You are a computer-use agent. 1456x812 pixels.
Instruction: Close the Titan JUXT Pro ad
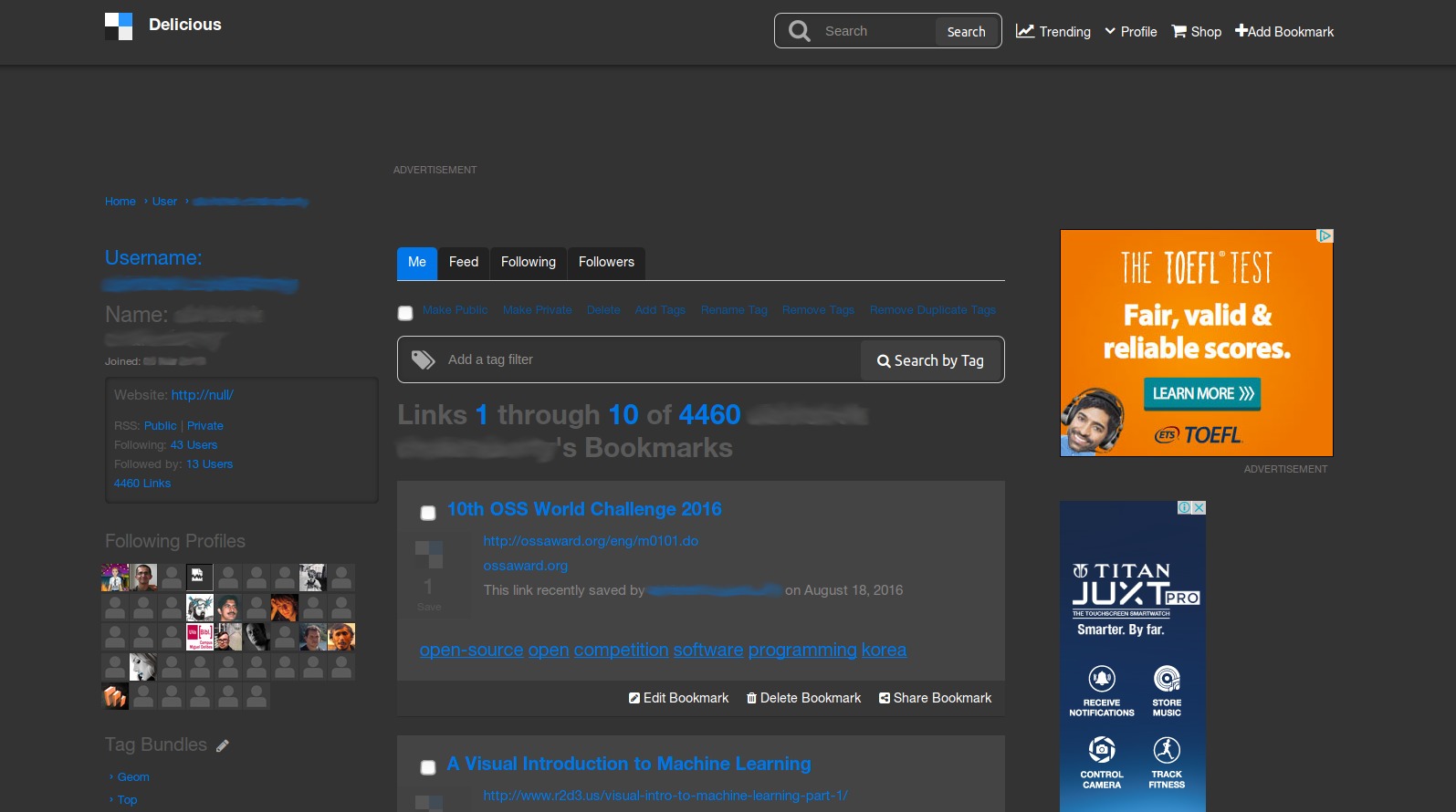(1199, 508)
